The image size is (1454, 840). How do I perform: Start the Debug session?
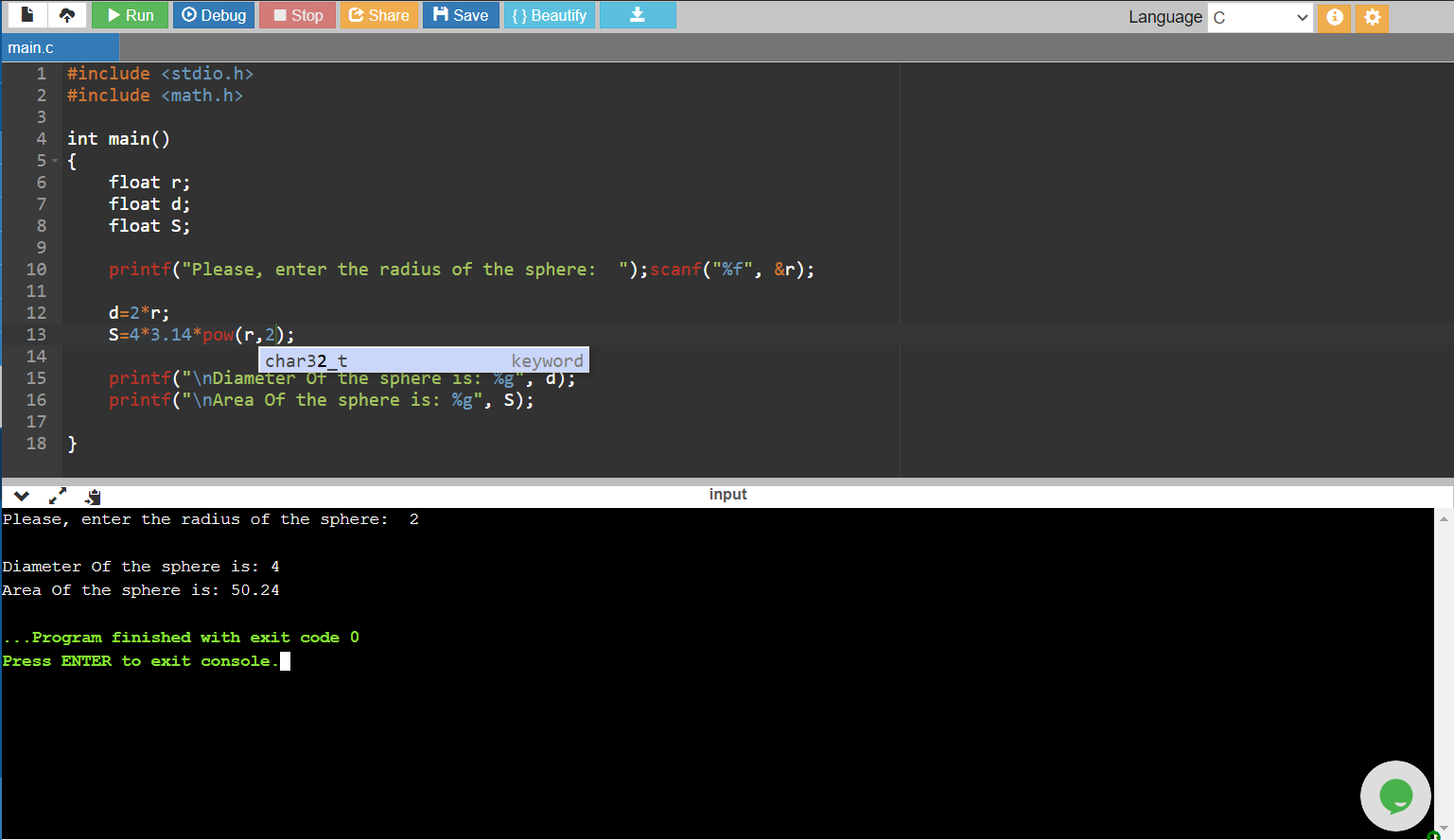tap(214, 15)
